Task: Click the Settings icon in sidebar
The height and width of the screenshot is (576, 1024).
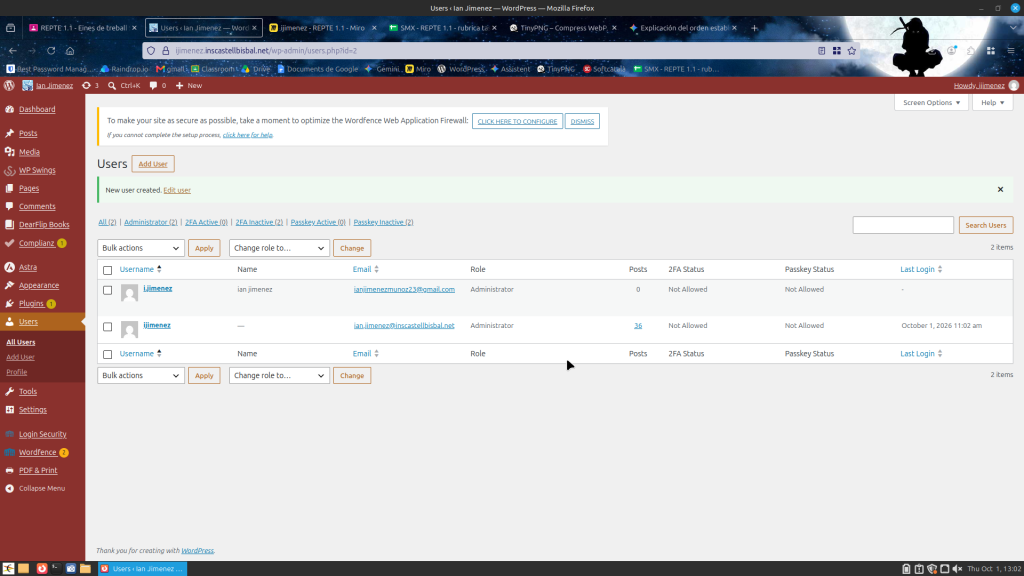Action: [x=10, y=410]
